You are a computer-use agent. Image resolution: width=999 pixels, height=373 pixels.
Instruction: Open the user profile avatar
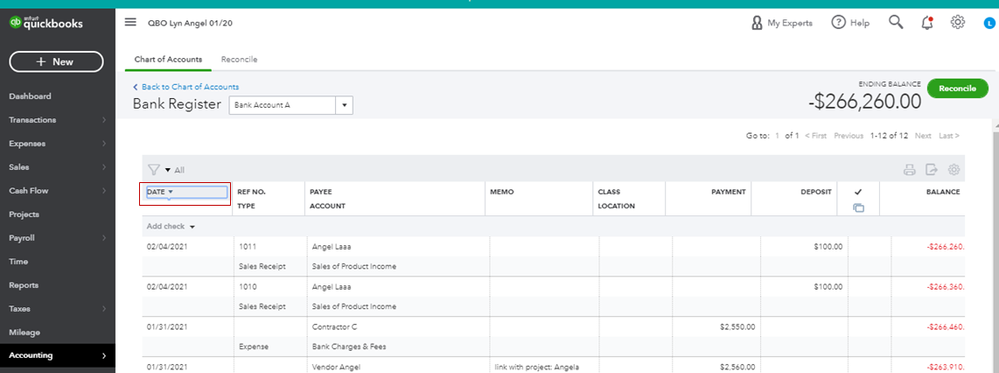989,24
